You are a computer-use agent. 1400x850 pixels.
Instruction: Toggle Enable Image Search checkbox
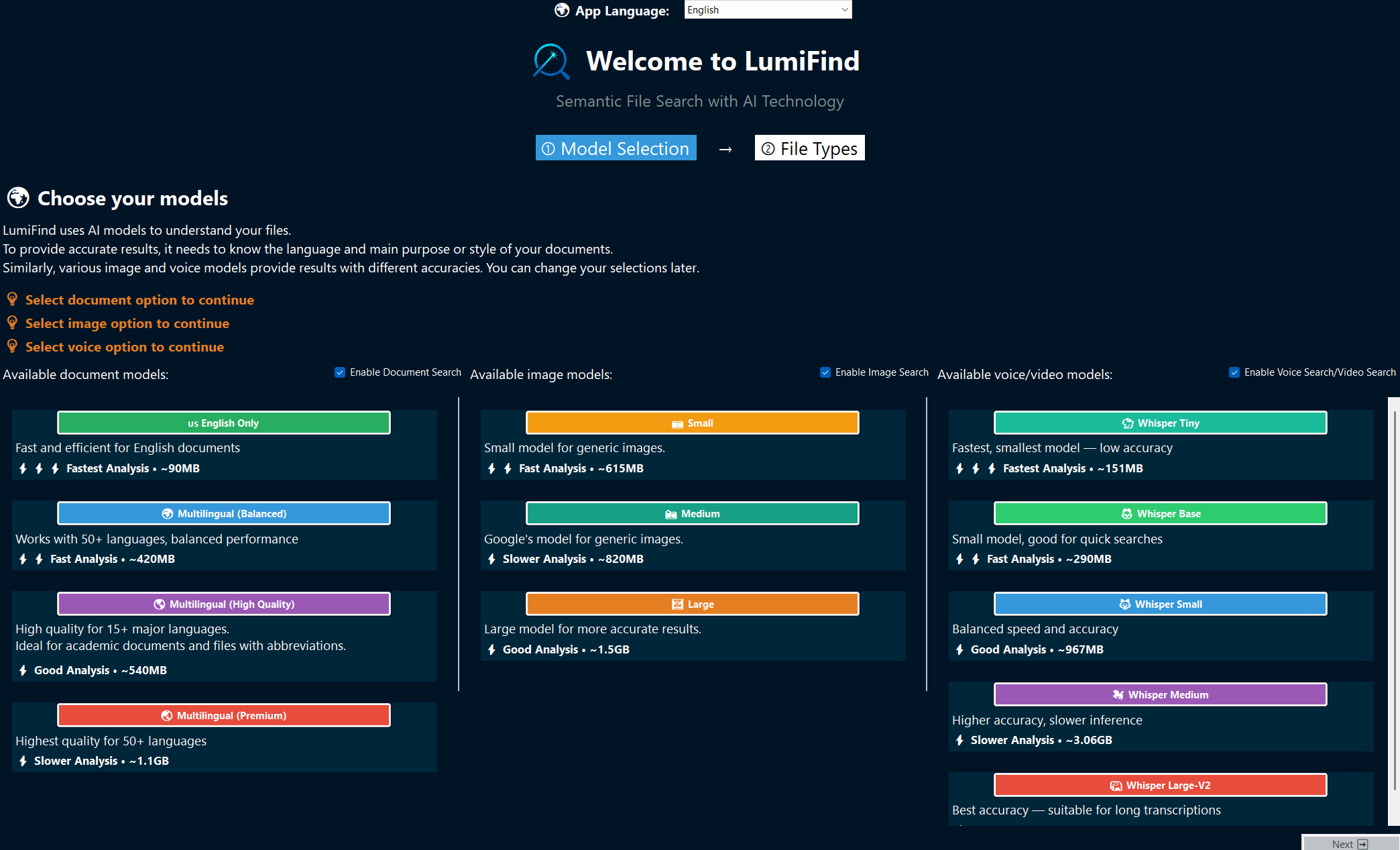click(825, 372)
